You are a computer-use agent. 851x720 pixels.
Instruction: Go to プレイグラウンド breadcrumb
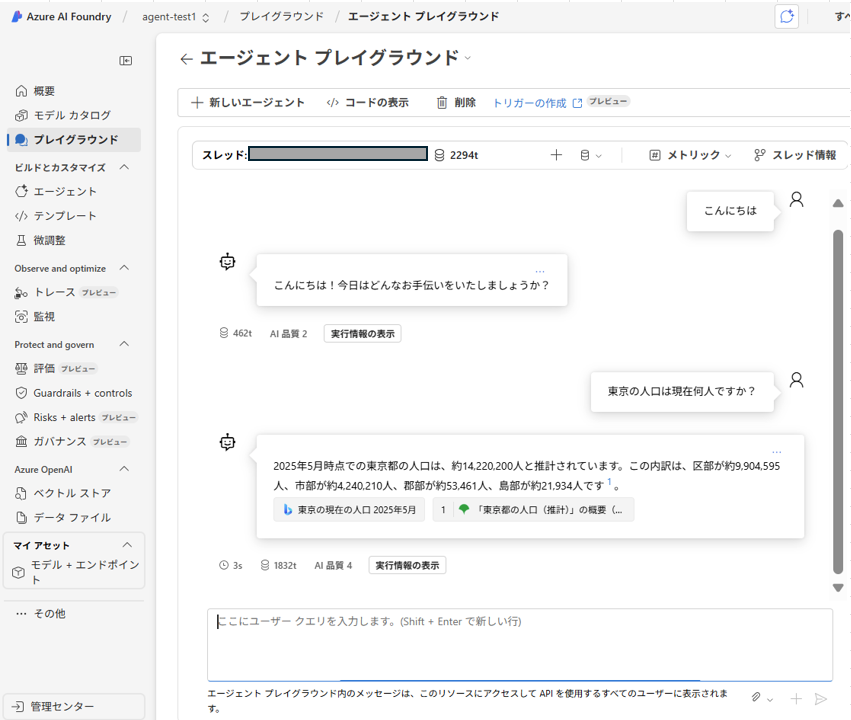(x=281, y=16)
